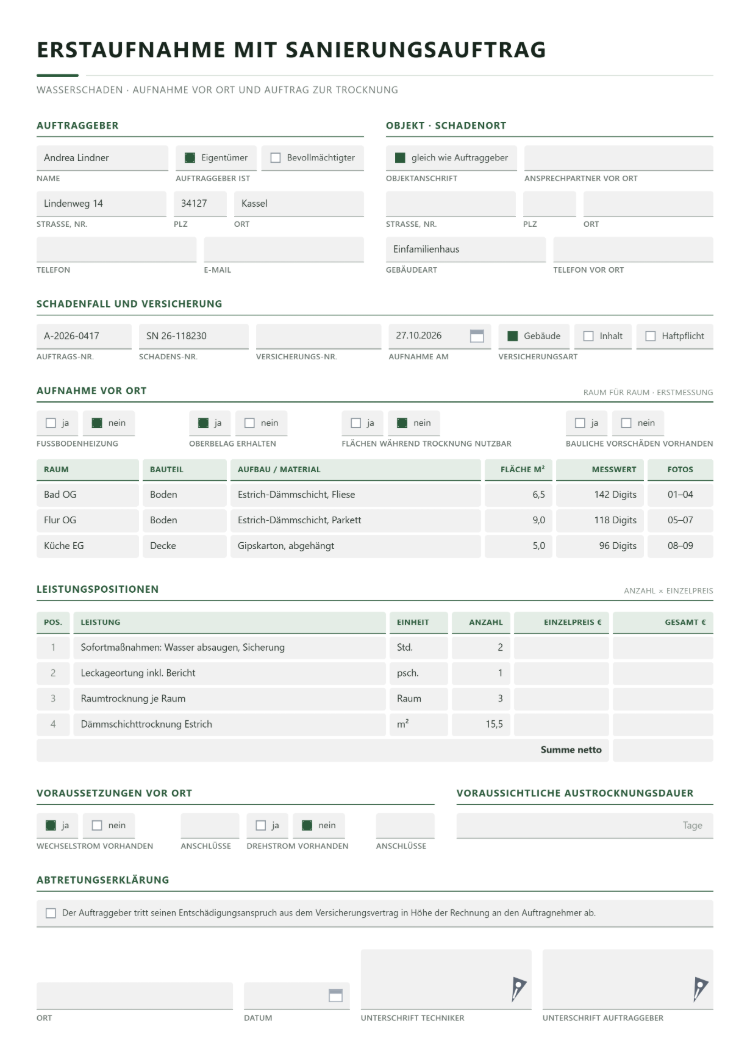Open the calendar picker for Aufnahme am
The width and height of the screenshot is (750, 1060).
pyautogui.click(x=477, y=336)
